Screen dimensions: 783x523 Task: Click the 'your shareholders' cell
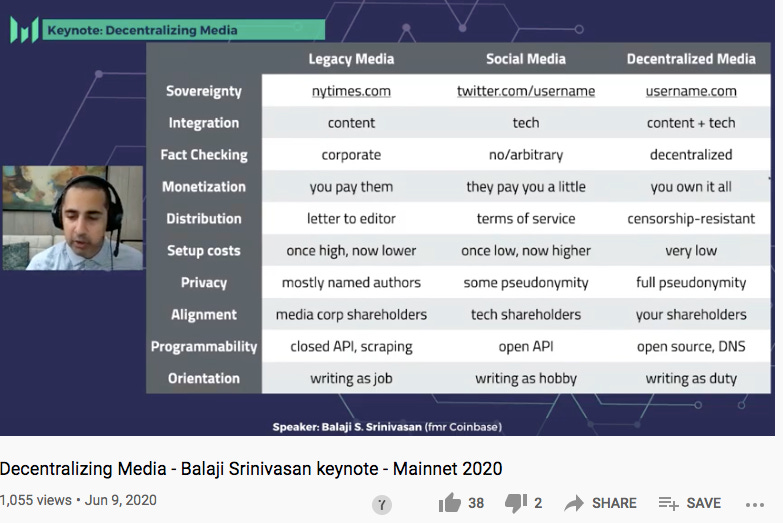691,315
